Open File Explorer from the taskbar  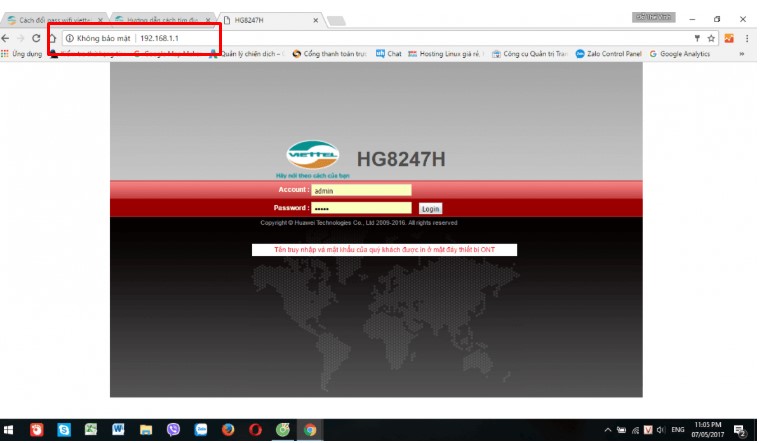tap(146, 430)
